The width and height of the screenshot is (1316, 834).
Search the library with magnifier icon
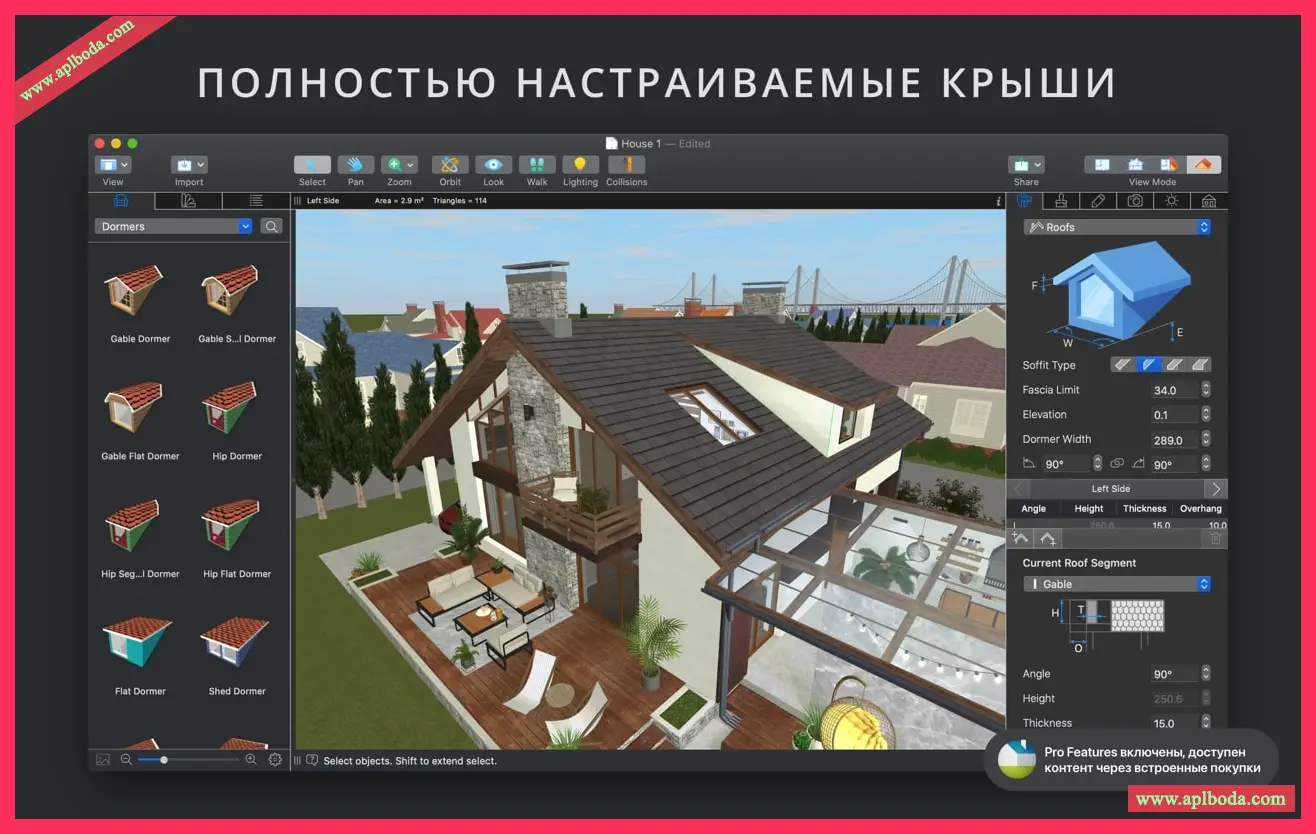[x=271, y=227]
